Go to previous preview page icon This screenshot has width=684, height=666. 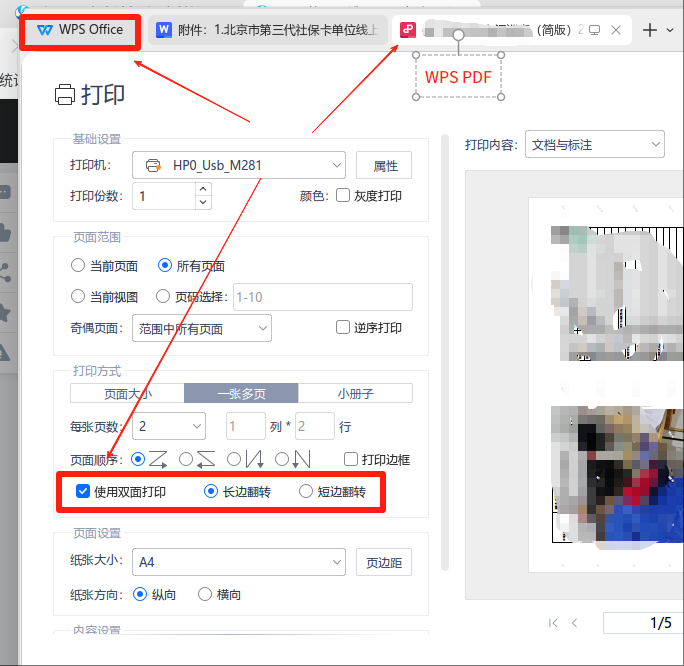click(x=575, y=623)
